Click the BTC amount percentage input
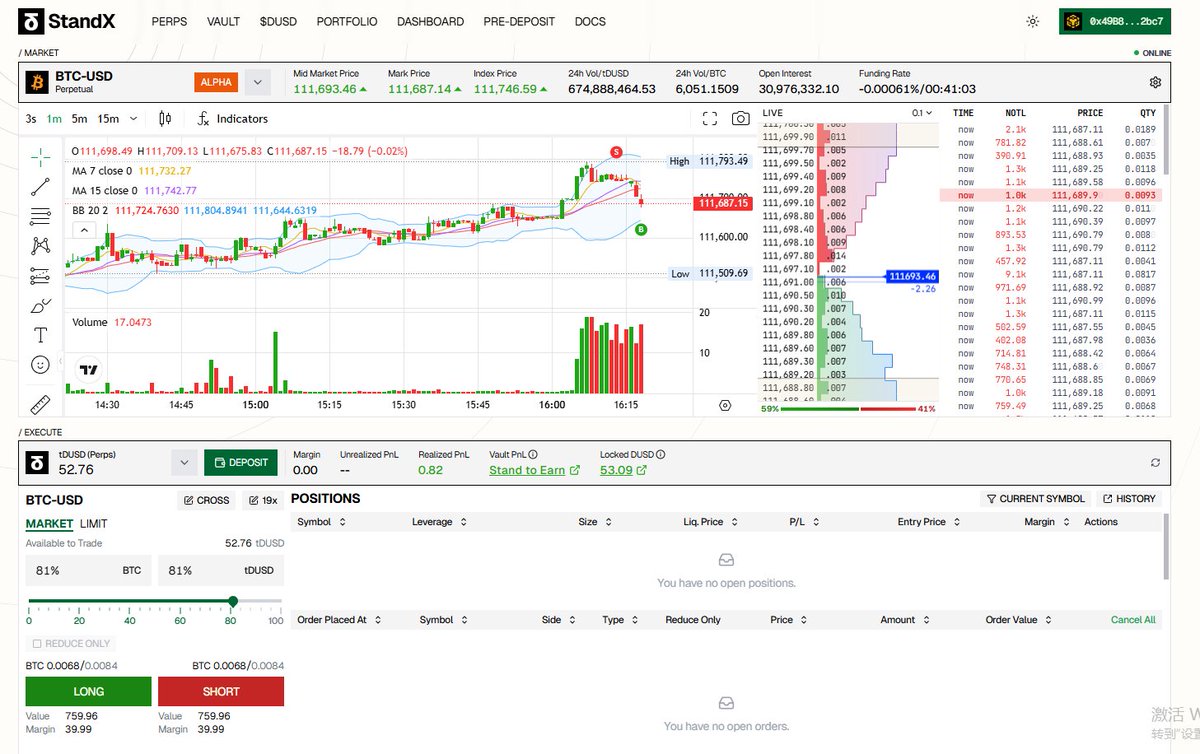This screenshot has width=1200, height=754. point(87,570)
